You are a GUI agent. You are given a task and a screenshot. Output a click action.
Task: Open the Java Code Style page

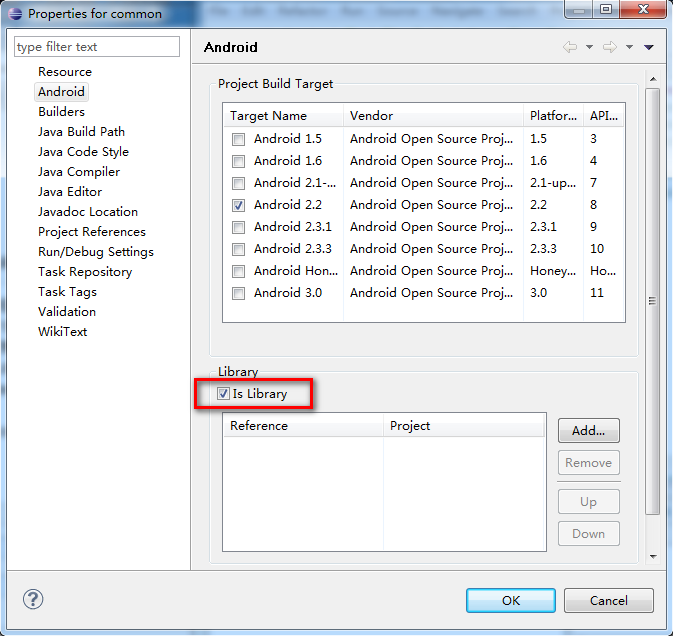(83, 151)
